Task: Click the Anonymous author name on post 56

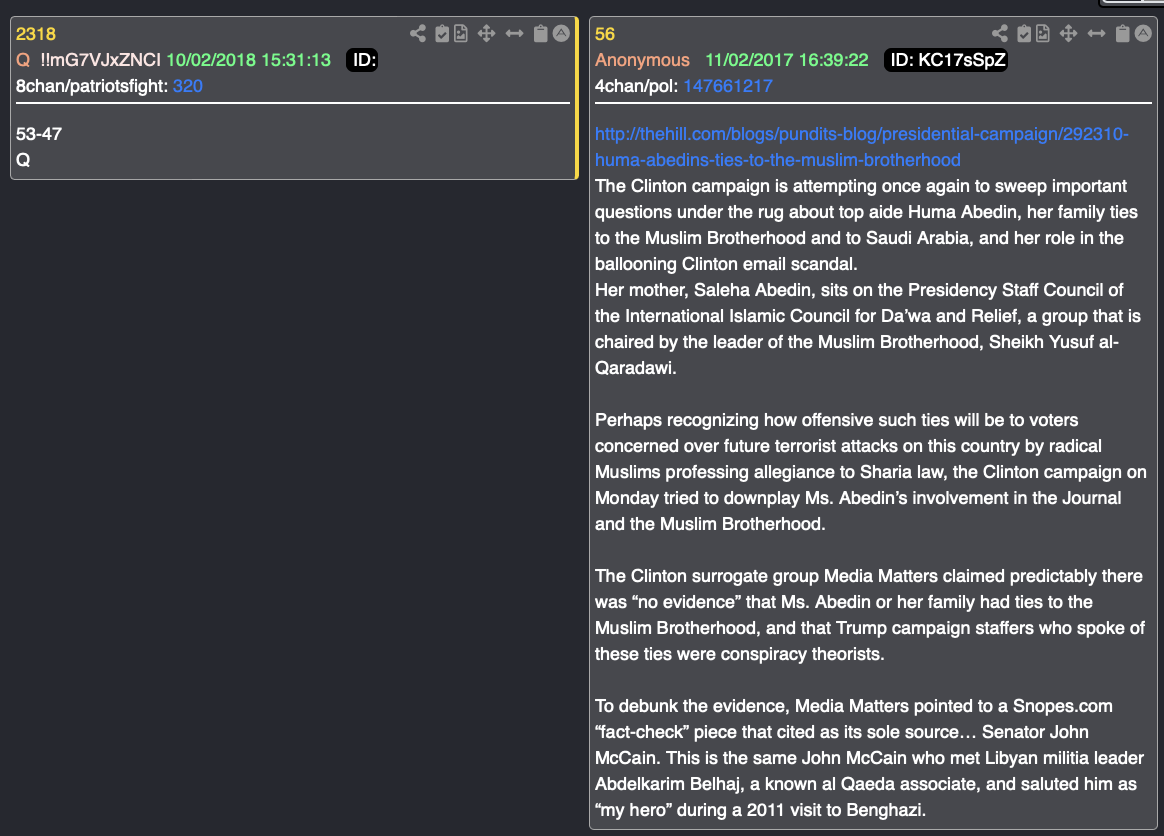Action: [642, 60]
